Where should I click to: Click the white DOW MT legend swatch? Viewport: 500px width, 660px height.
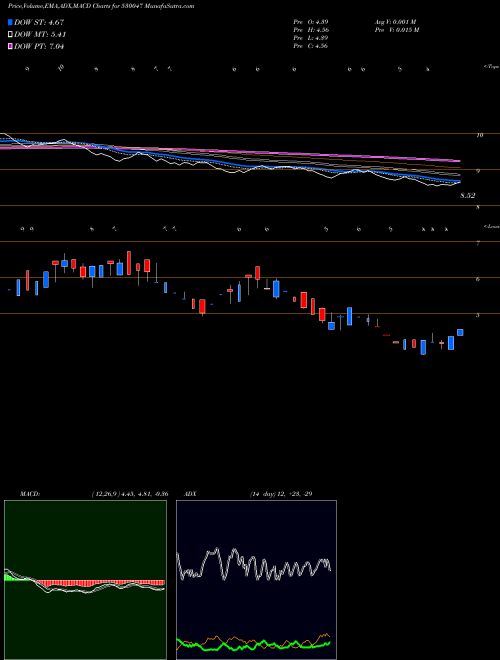tap(11, 35)
